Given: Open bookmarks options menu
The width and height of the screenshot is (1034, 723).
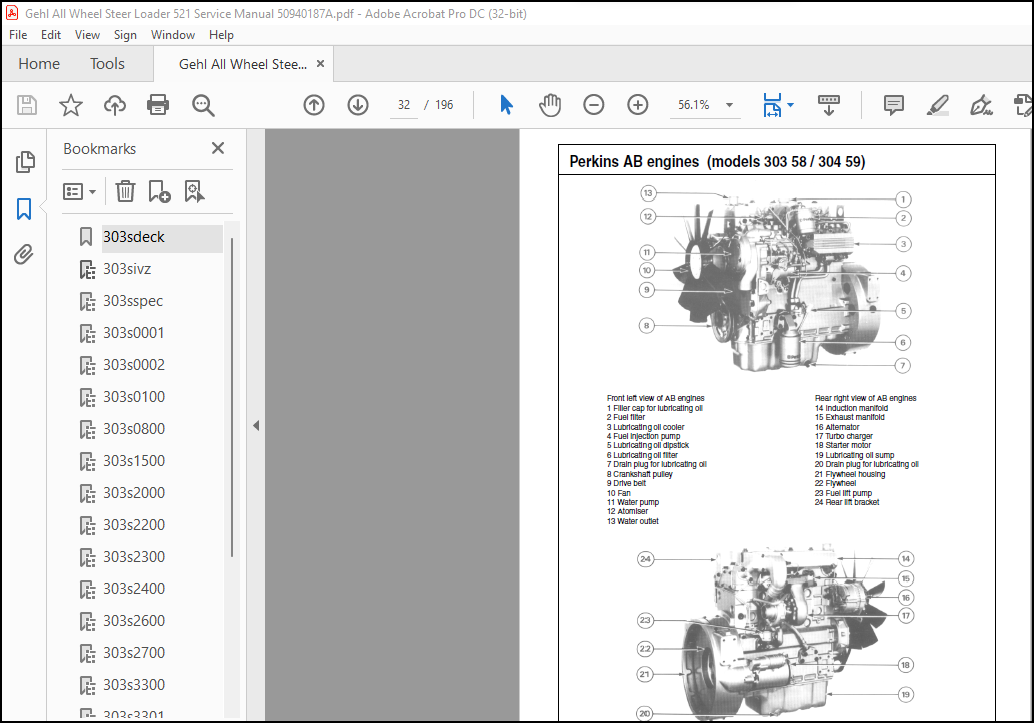Looking at the screenshot, I should (x=80, y=192).
